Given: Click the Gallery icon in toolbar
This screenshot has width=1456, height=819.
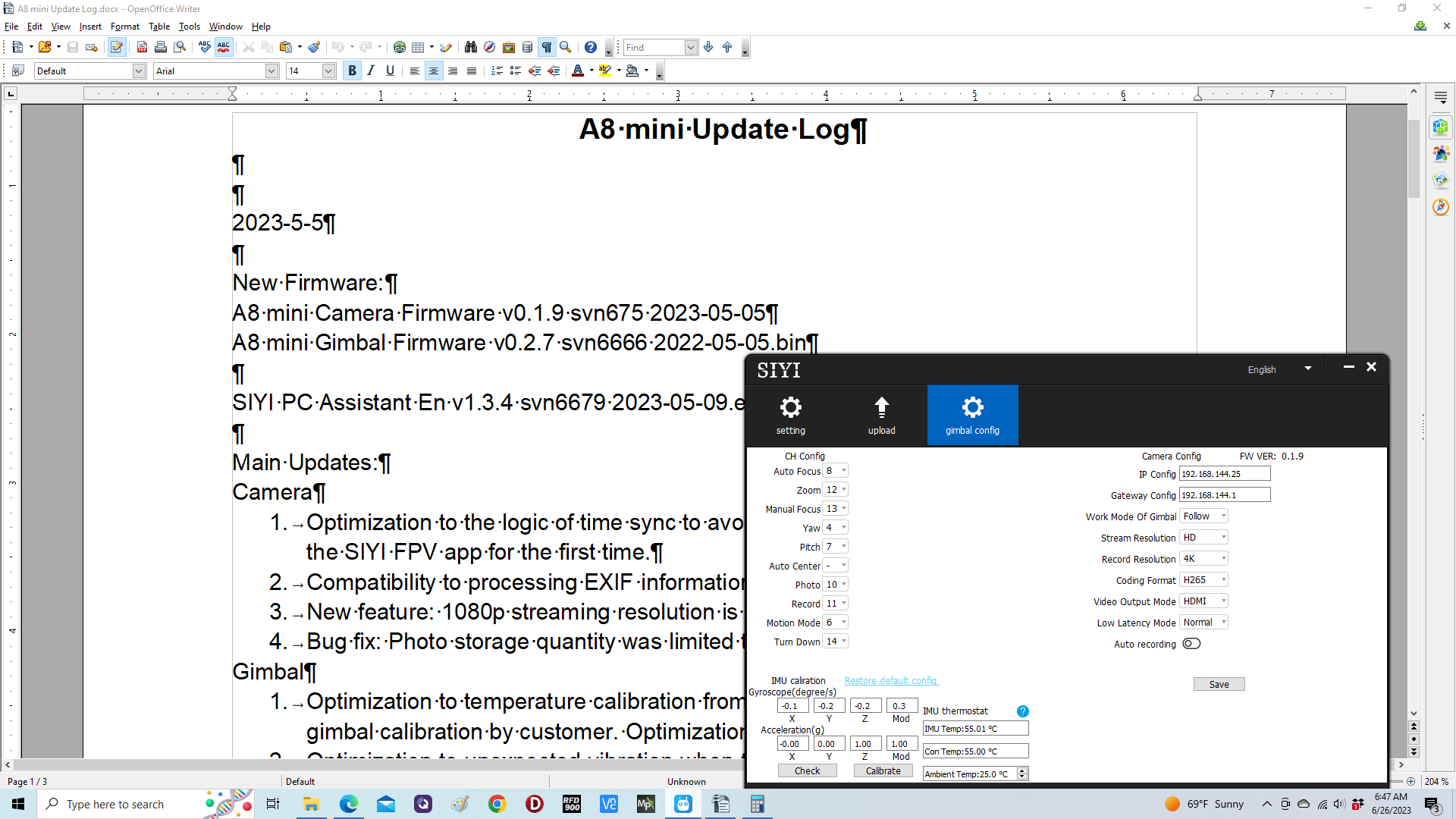Looking at the screenshot, I should coord(509,47).
